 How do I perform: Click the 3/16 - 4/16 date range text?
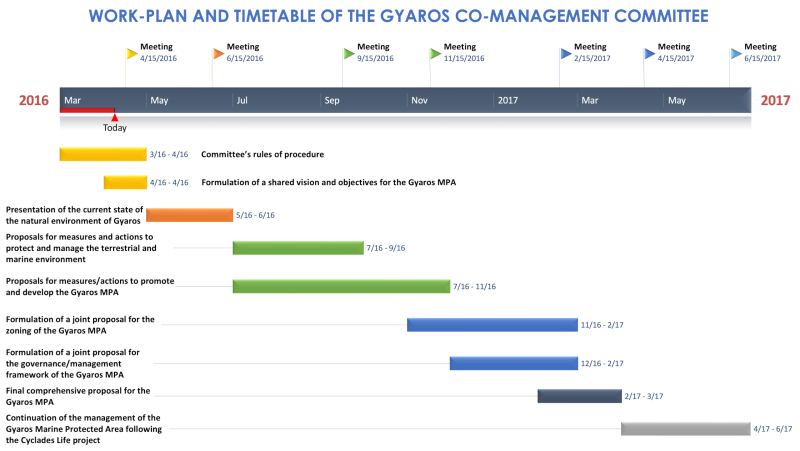169,154
